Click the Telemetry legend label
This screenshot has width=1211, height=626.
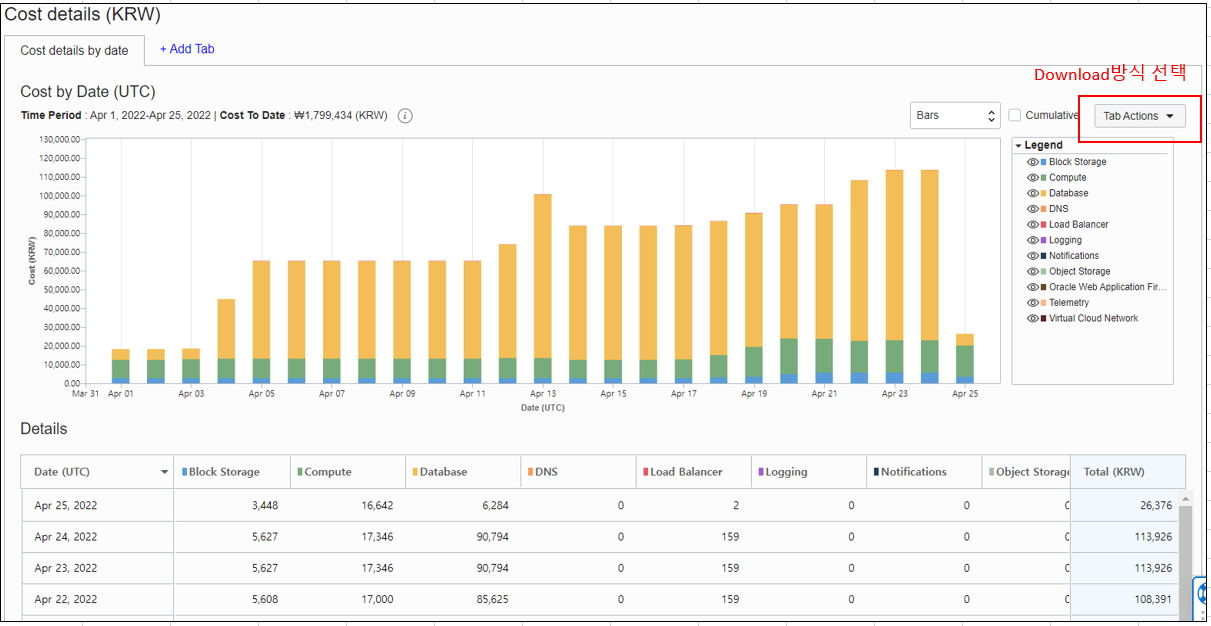point(1069,303)
